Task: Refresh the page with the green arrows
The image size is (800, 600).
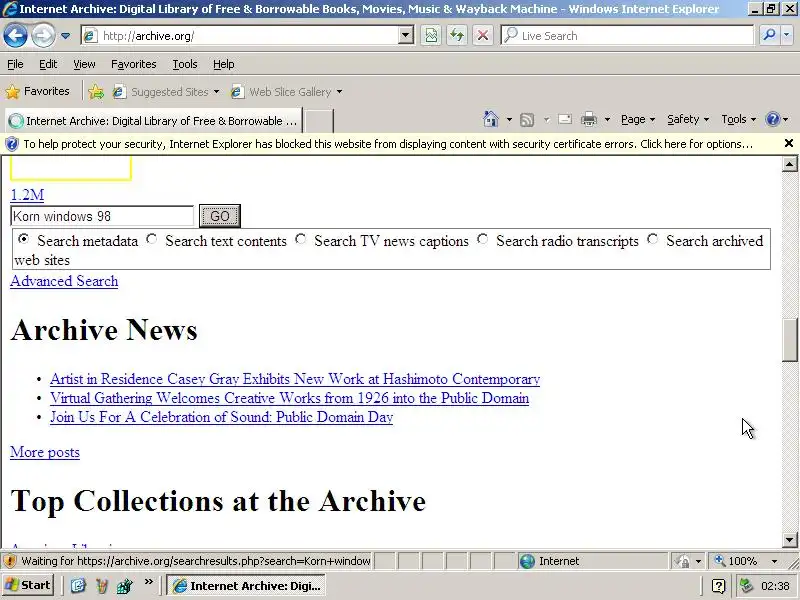Action: [x=457, y=36]
